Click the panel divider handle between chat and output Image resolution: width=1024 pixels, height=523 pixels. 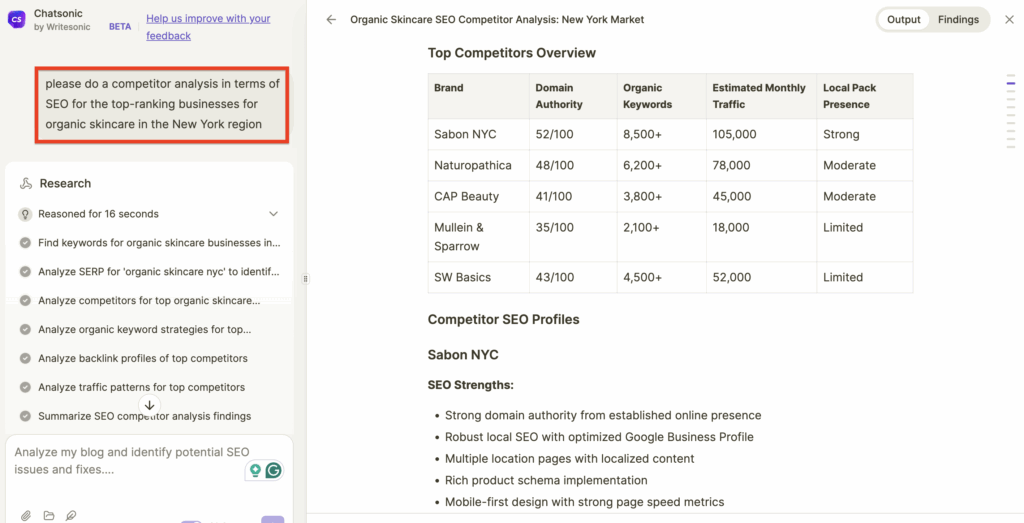point(305,279)
